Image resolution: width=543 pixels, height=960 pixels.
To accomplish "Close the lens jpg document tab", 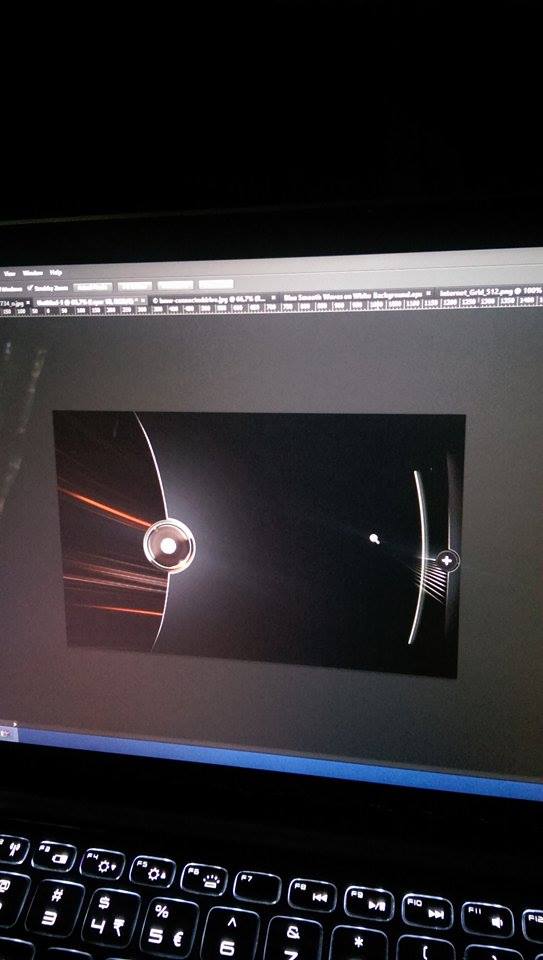I will [273, 298].
